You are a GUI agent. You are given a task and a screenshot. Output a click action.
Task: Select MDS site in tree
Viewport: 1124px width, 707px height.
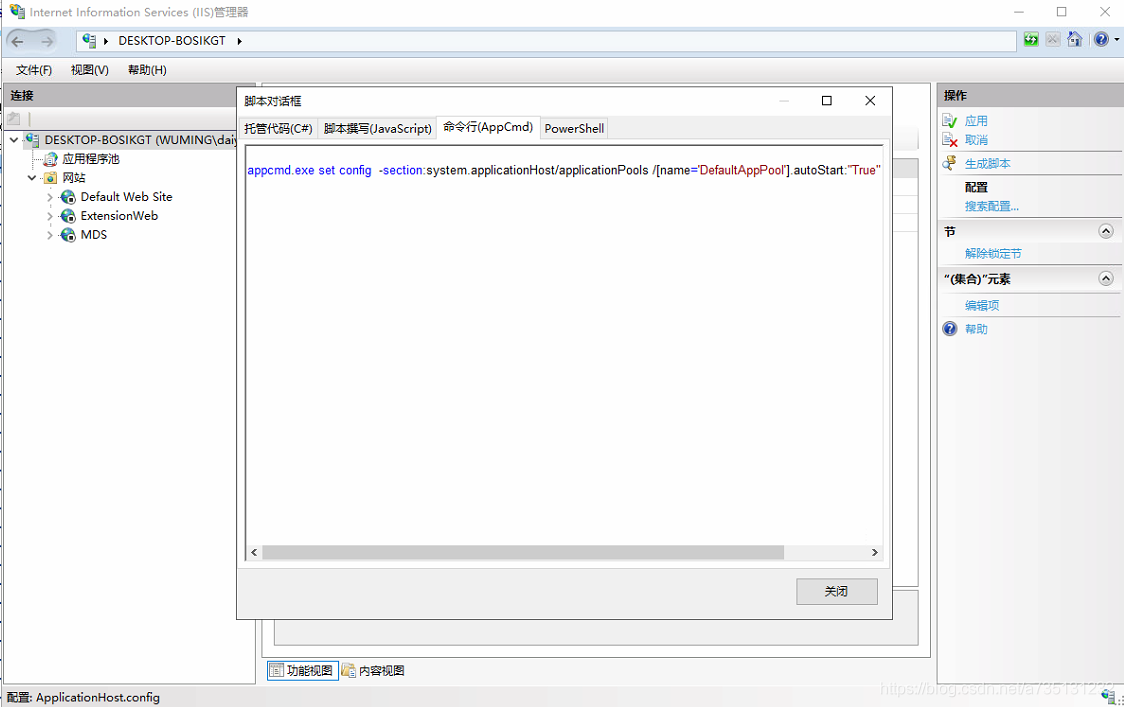(94, 234)
